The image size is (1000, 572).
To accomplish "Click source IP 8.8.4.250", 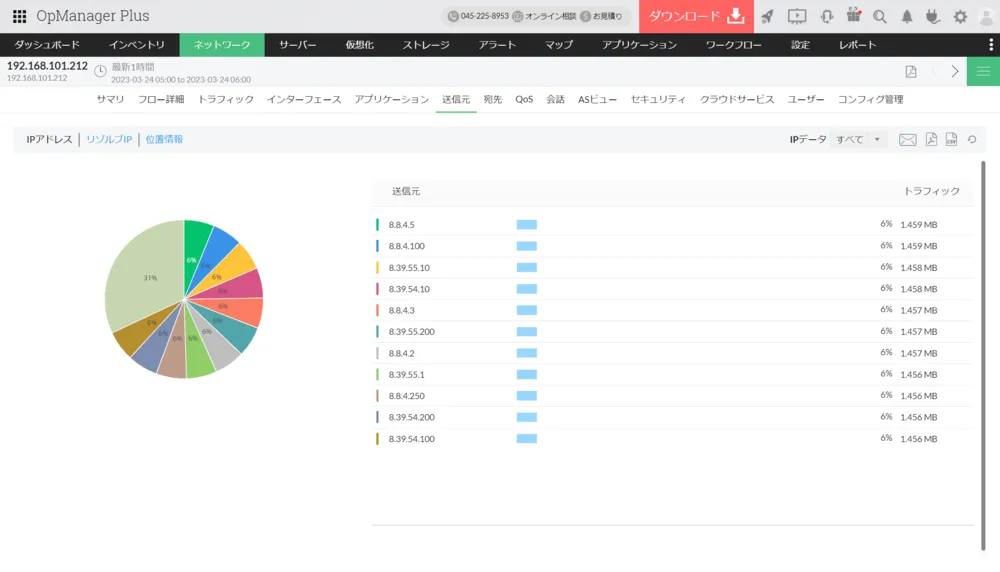I will coord(406,396).
